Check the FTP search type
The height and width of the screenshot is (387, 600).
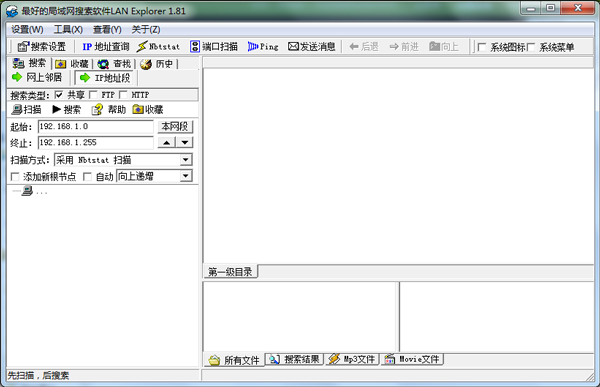[x=93, y=95]
